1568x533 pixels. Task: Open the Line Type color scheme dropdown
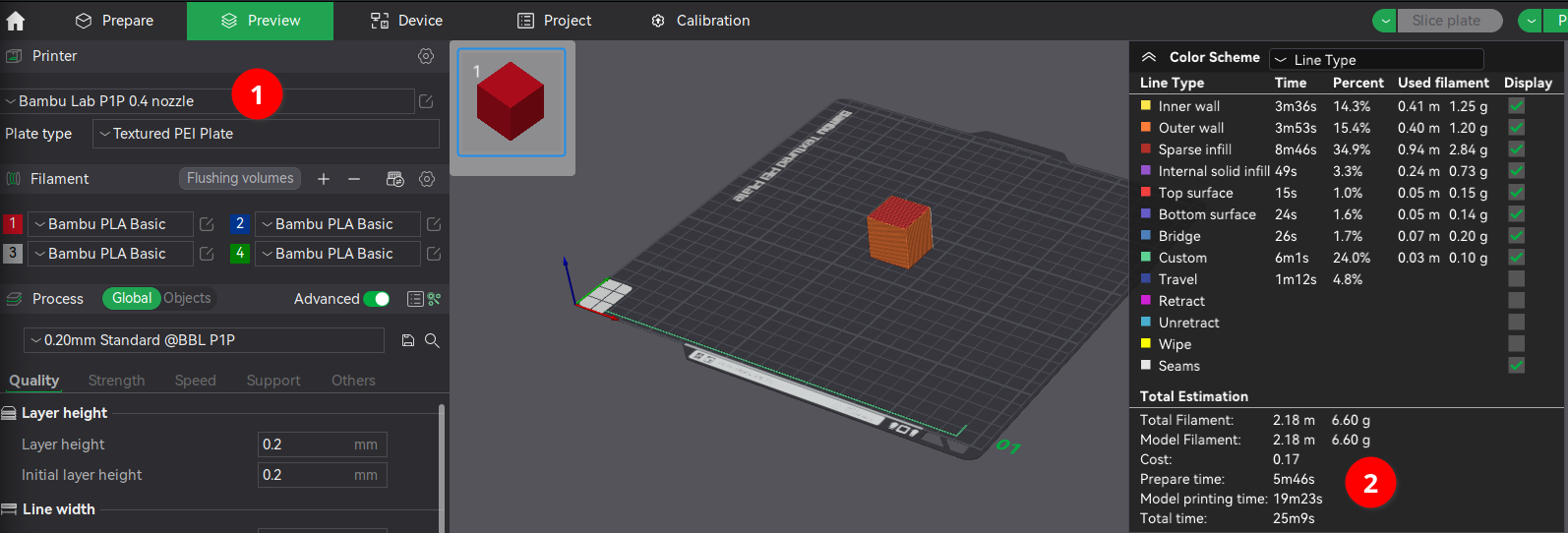(x=1375, y=60)
